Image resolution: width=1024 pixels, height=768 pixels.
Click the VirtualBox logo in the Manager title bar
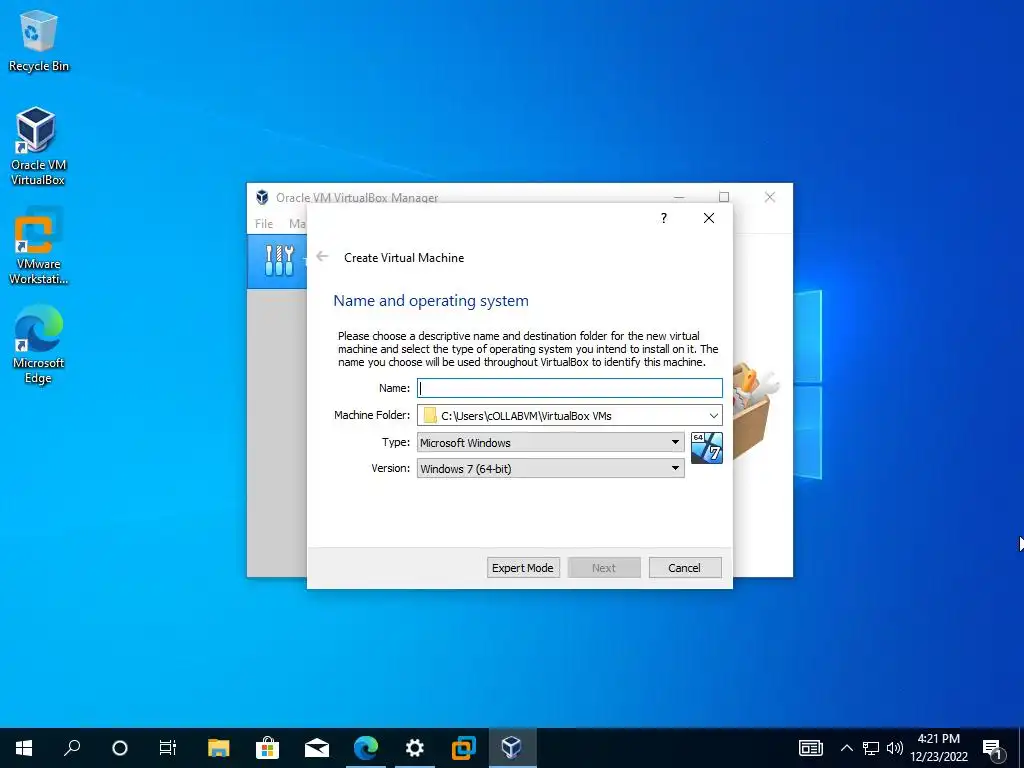[x=263, y=197]
